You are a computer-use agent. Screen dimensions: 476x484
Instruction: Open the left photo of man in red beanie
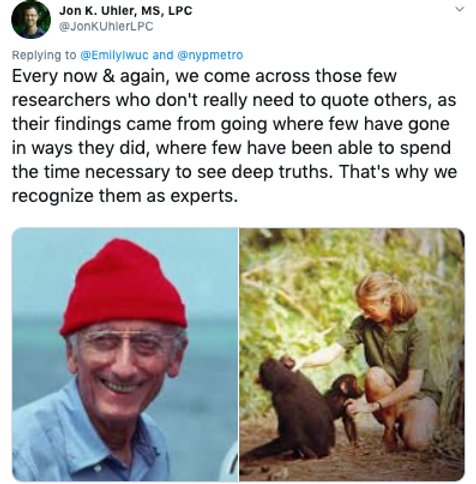tap(125, 354)
